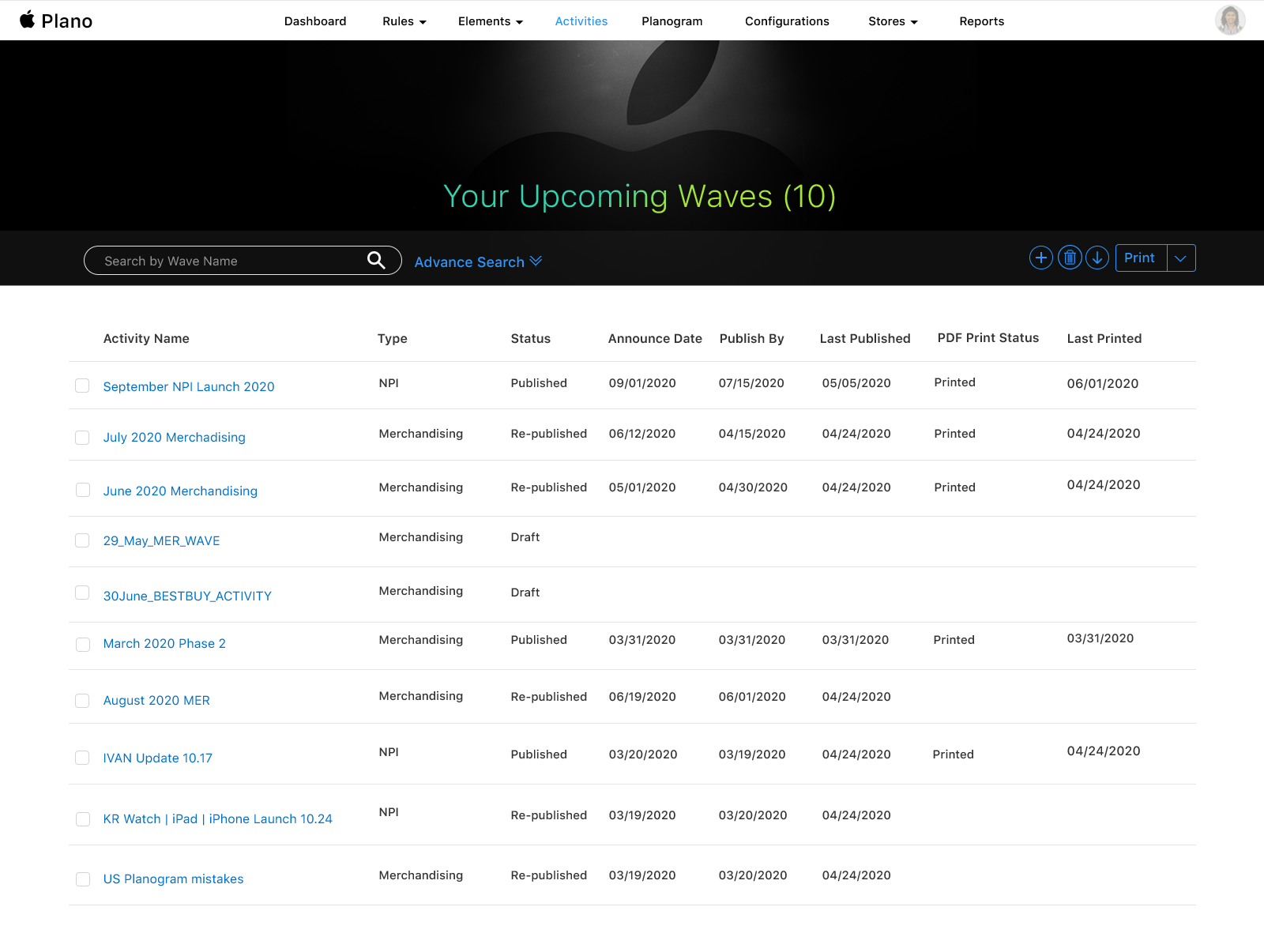Open 29_May_MER_WAVE activity

(162, 540)
